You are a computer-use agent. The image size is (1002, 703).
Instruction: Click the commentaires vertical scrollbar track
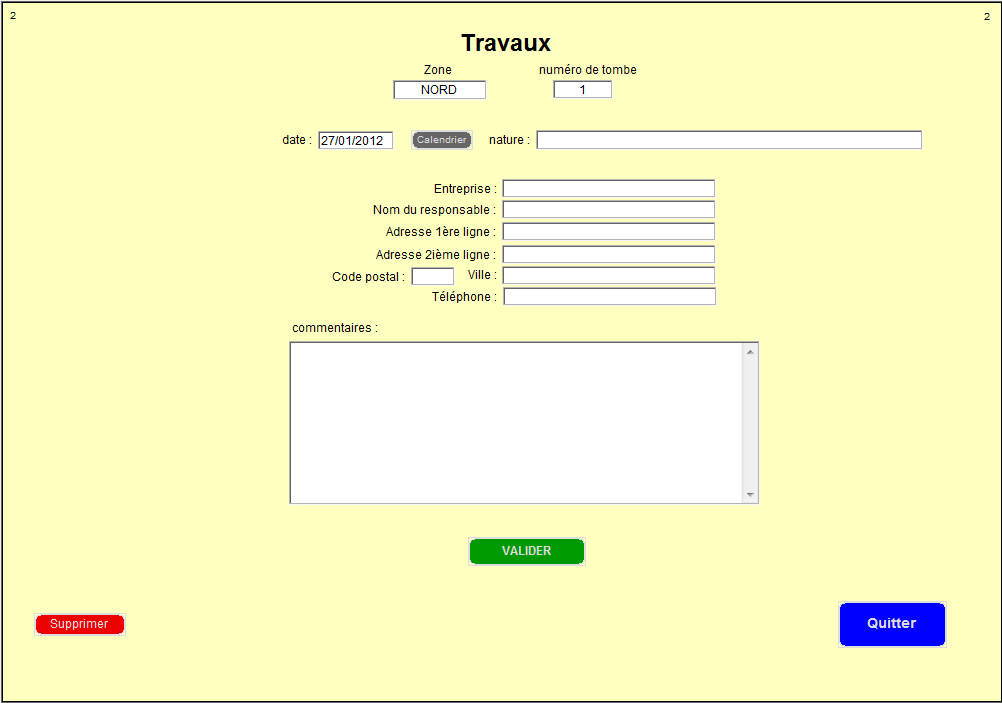click(750, 422)
